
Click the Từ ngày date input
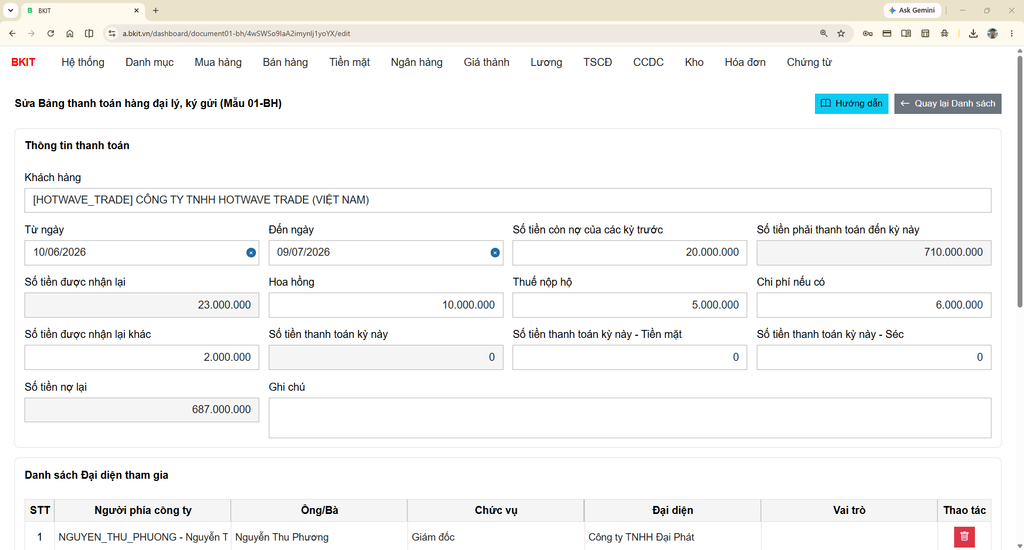142,253
